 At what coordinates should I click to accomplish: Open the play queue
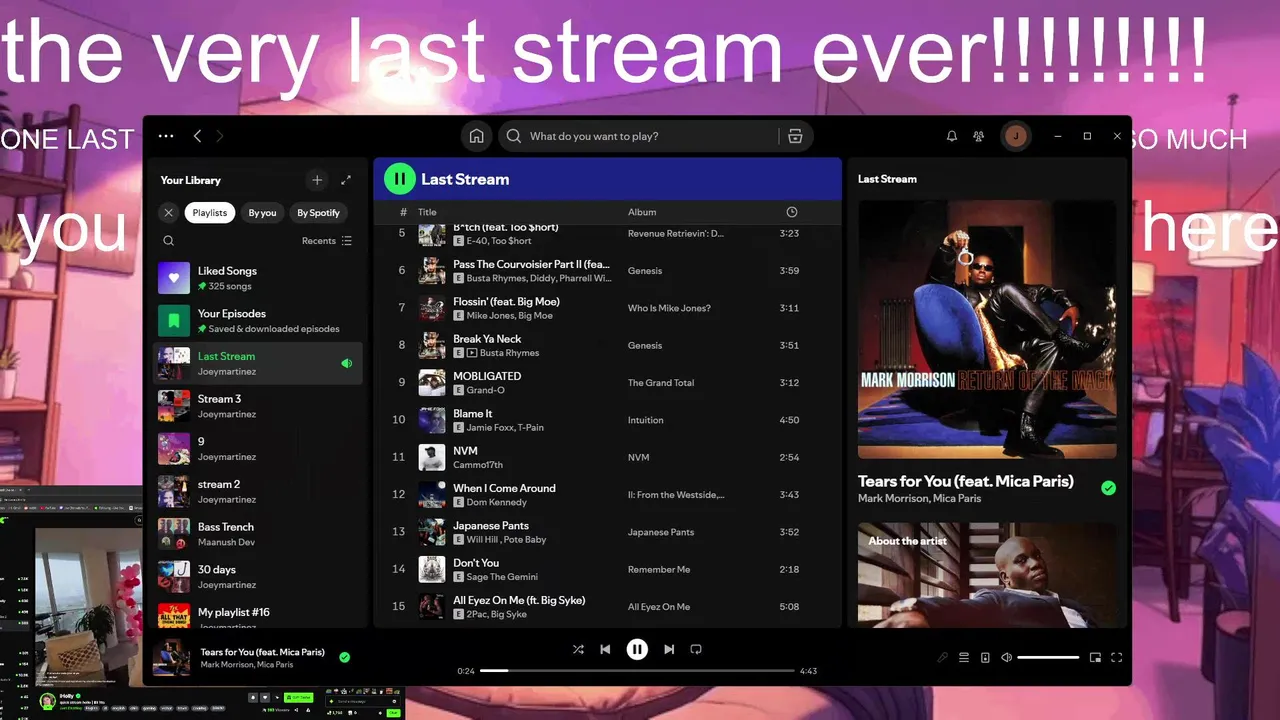coord(964,657)
